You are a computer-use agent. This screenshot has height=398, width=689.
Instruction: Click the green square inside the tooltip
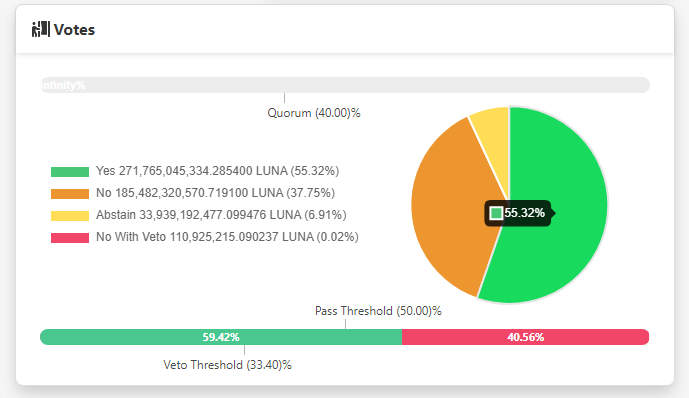click(496, 213)
